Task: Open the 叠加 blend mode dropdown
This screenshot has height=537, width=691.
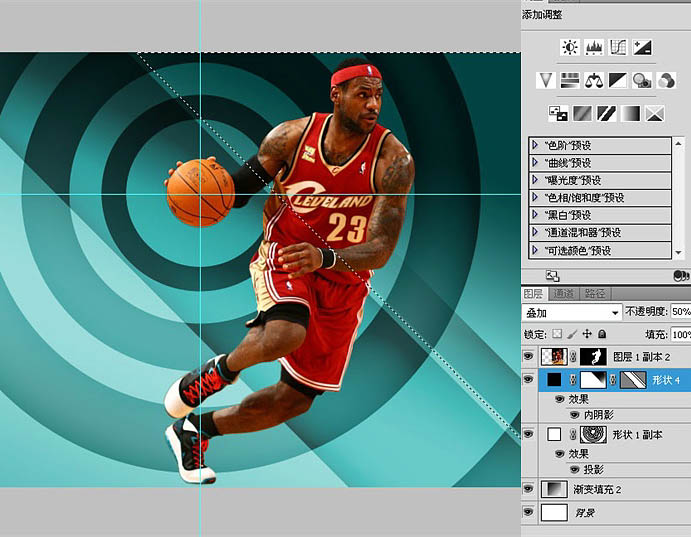Action: pyautogui.click(x=571, y=312)
